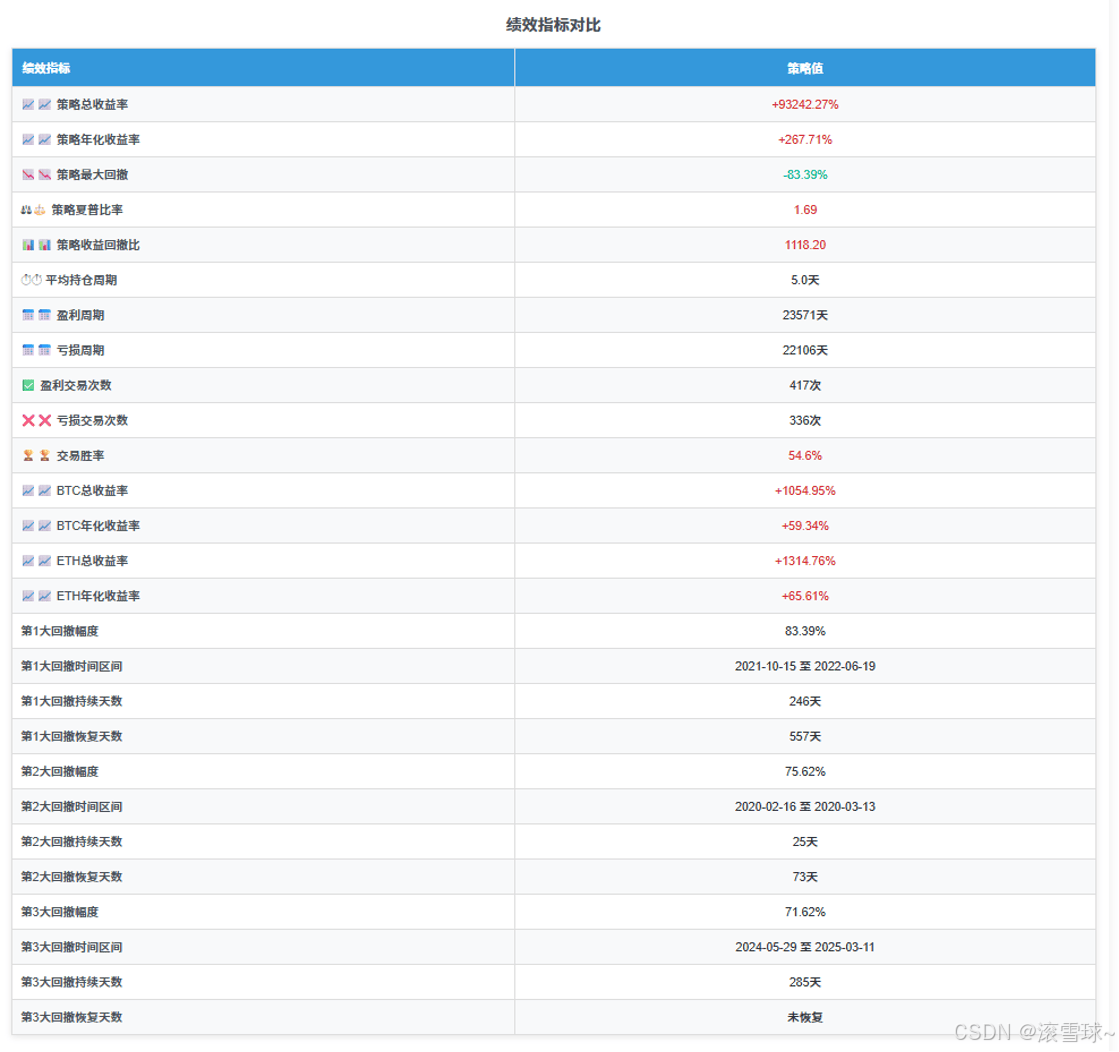Click the 1.69 Sharpe ratio value
Screen dimensions: 1119x1052
tap(805, 210)
